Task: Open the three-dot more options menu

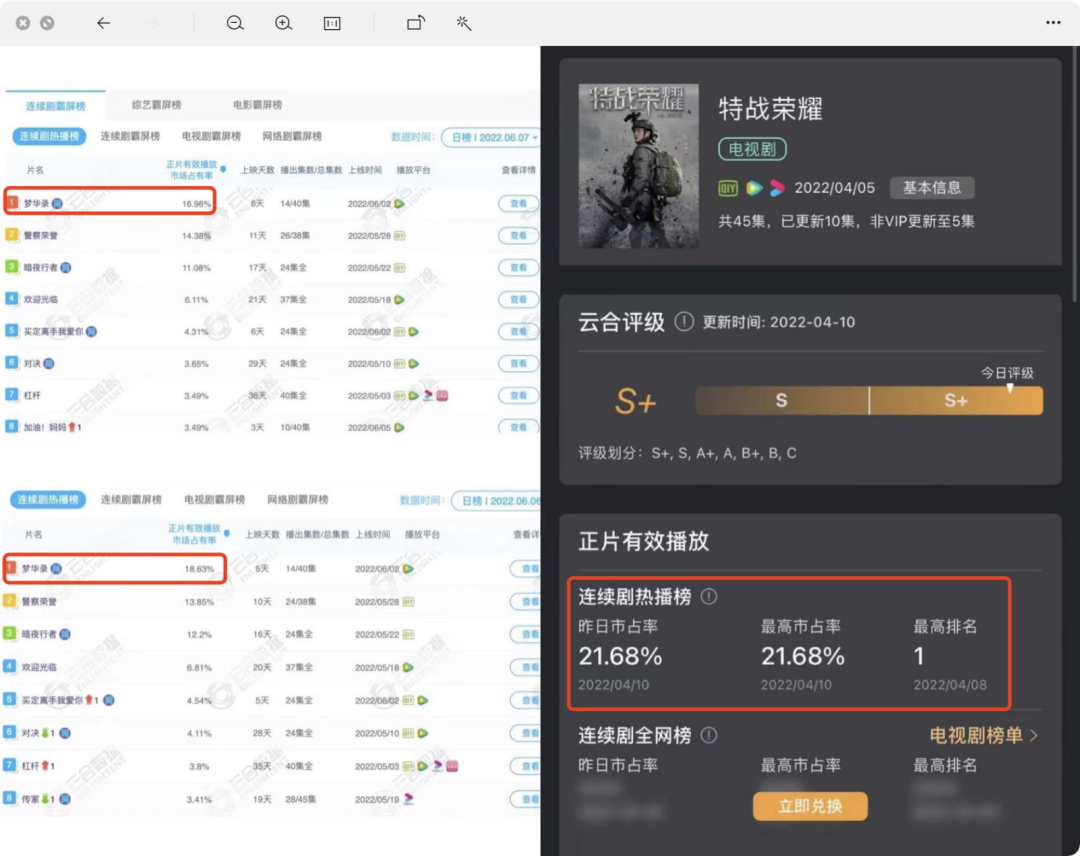Action: click(x=1053, y=22)
